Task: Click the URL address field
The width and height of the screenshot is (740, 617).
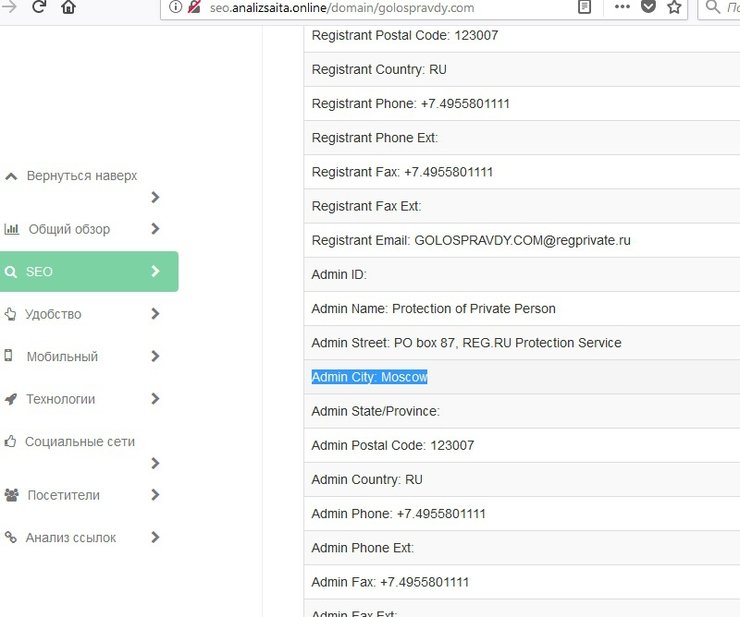Action: point(380,7)
